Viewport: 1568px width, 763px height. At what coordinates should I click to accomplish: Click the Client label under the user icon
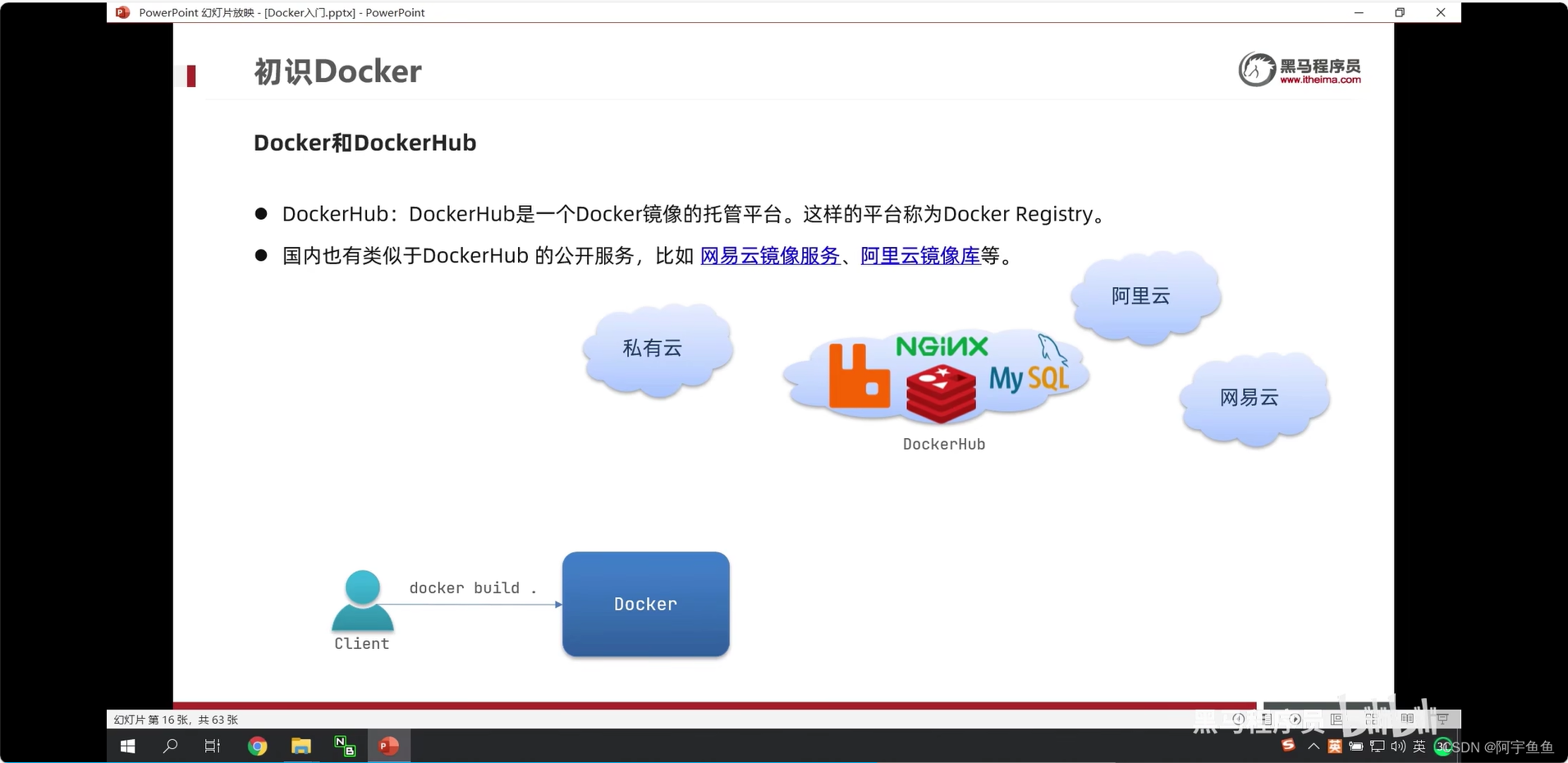point(362,643)
